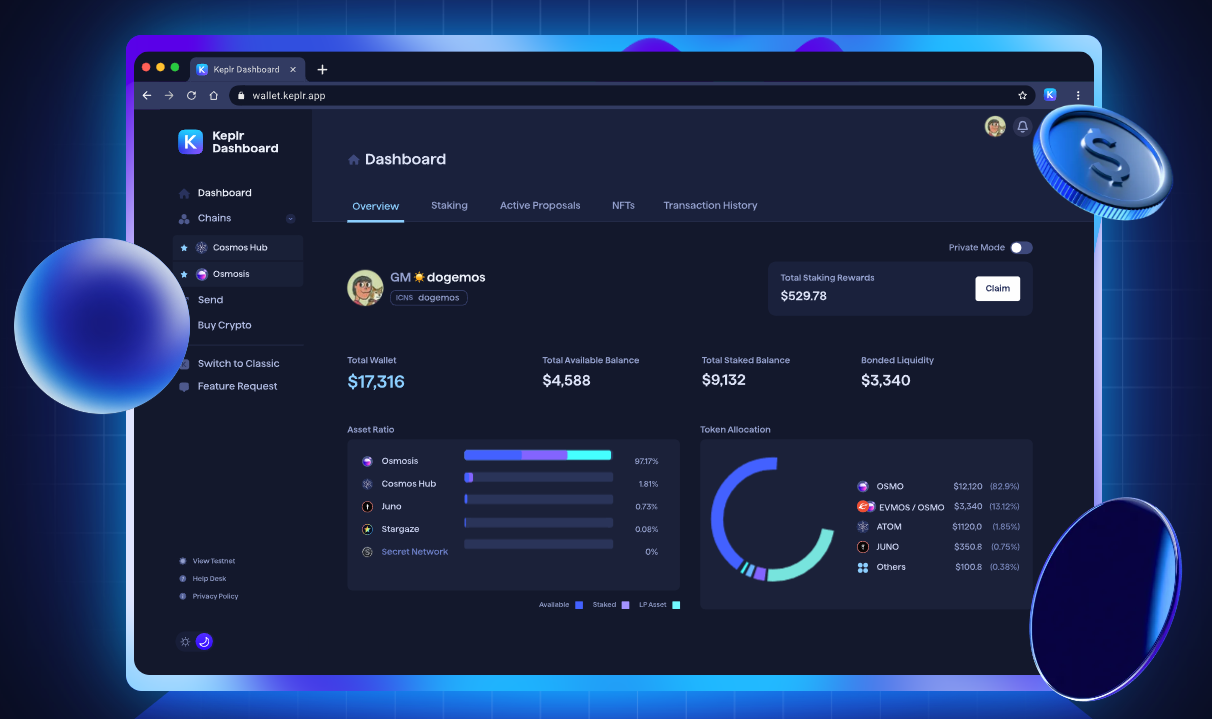Click the Keplr logo in the sidebar

pos(190,142)
